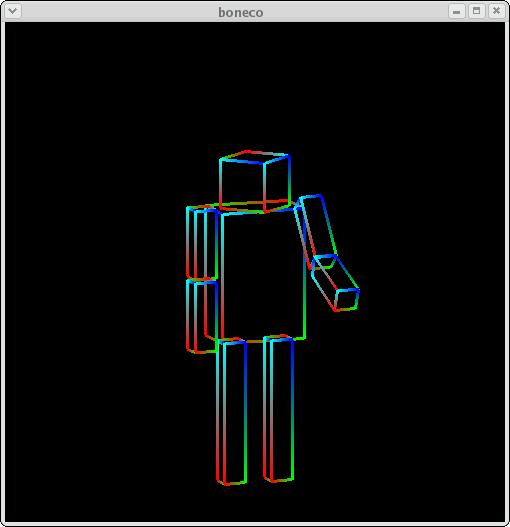Select the raised upper arm segment
510x527 pixels.
point(315,232)
